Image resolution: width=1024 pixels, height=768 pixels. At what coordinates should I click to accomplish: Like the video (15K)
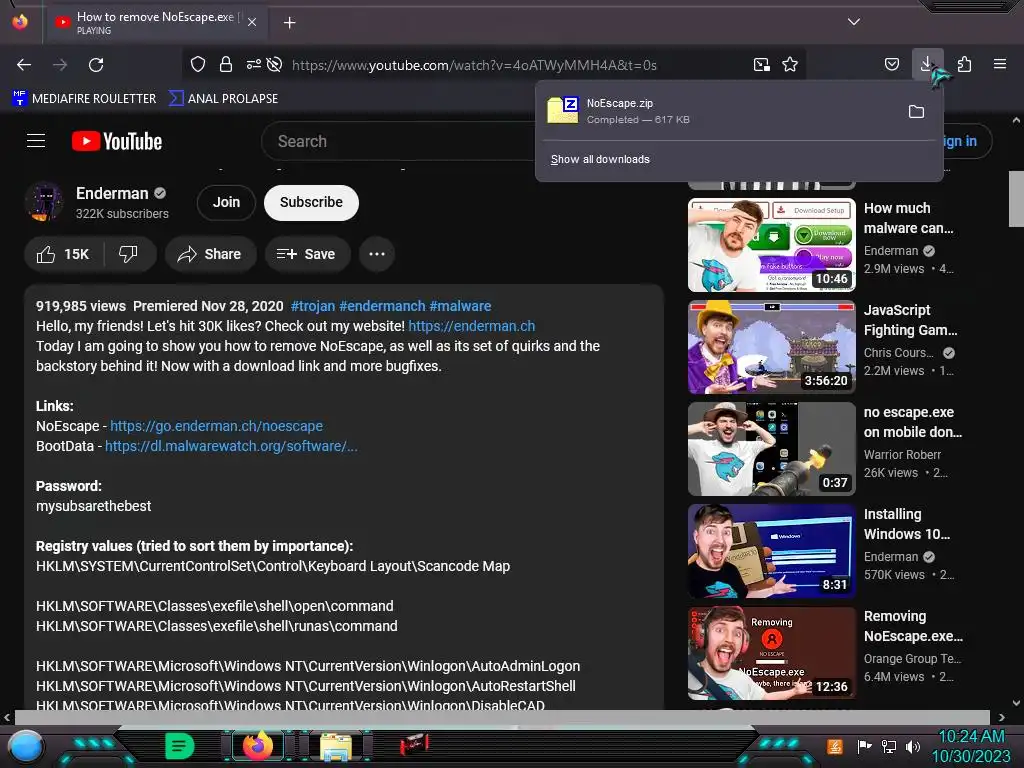tap(63, 254)
